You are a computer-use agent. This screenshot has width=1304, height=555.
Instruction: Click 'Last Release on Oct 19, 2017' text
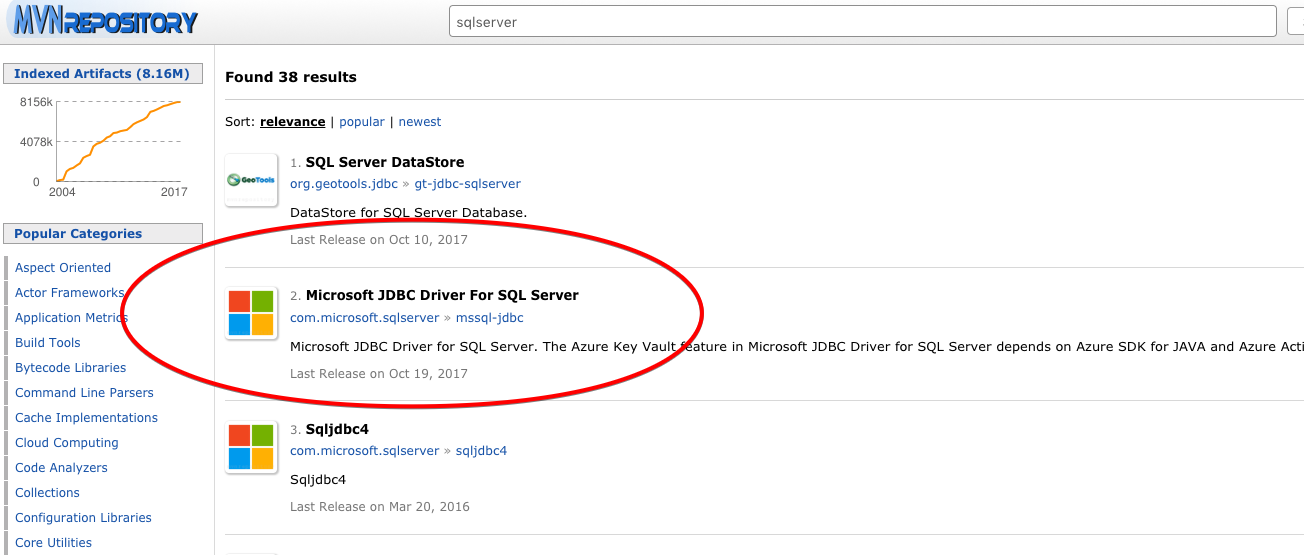point(379,374)
